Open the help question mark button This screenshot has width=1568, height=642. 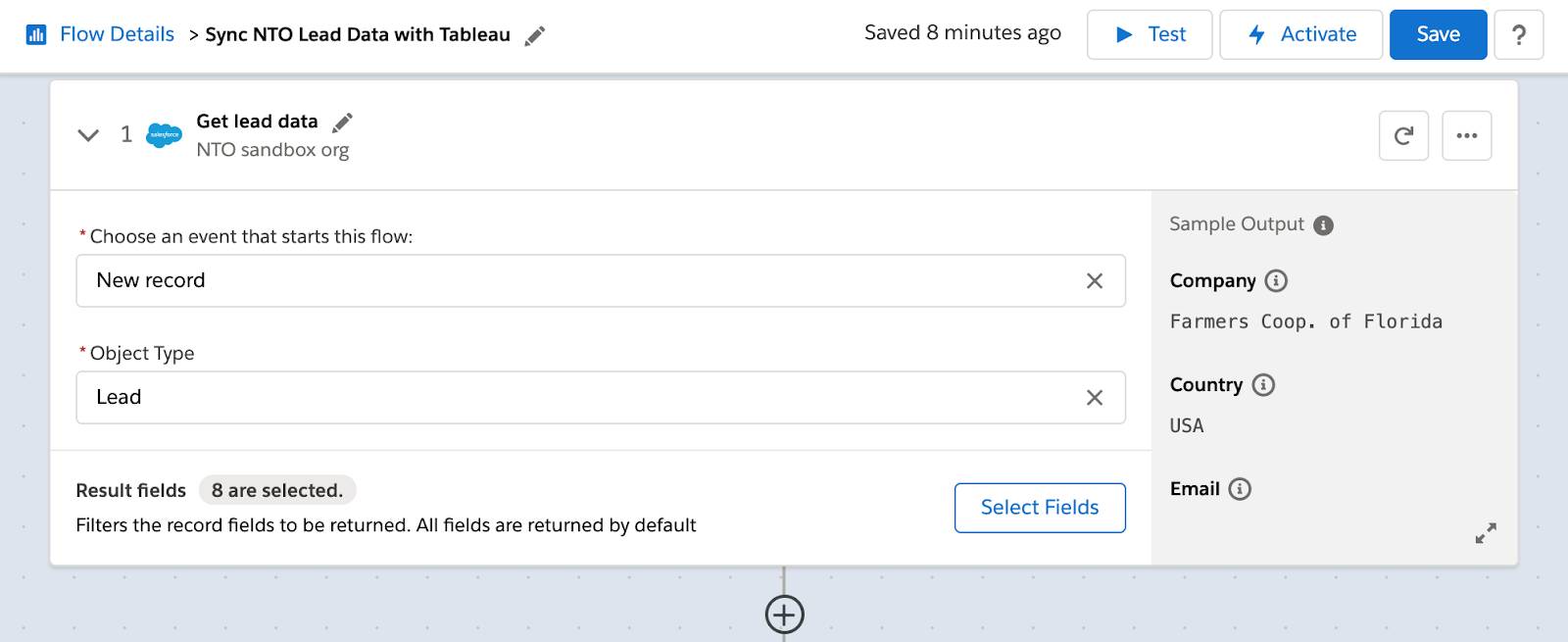pyautogui.click(x=1519, y=34)
